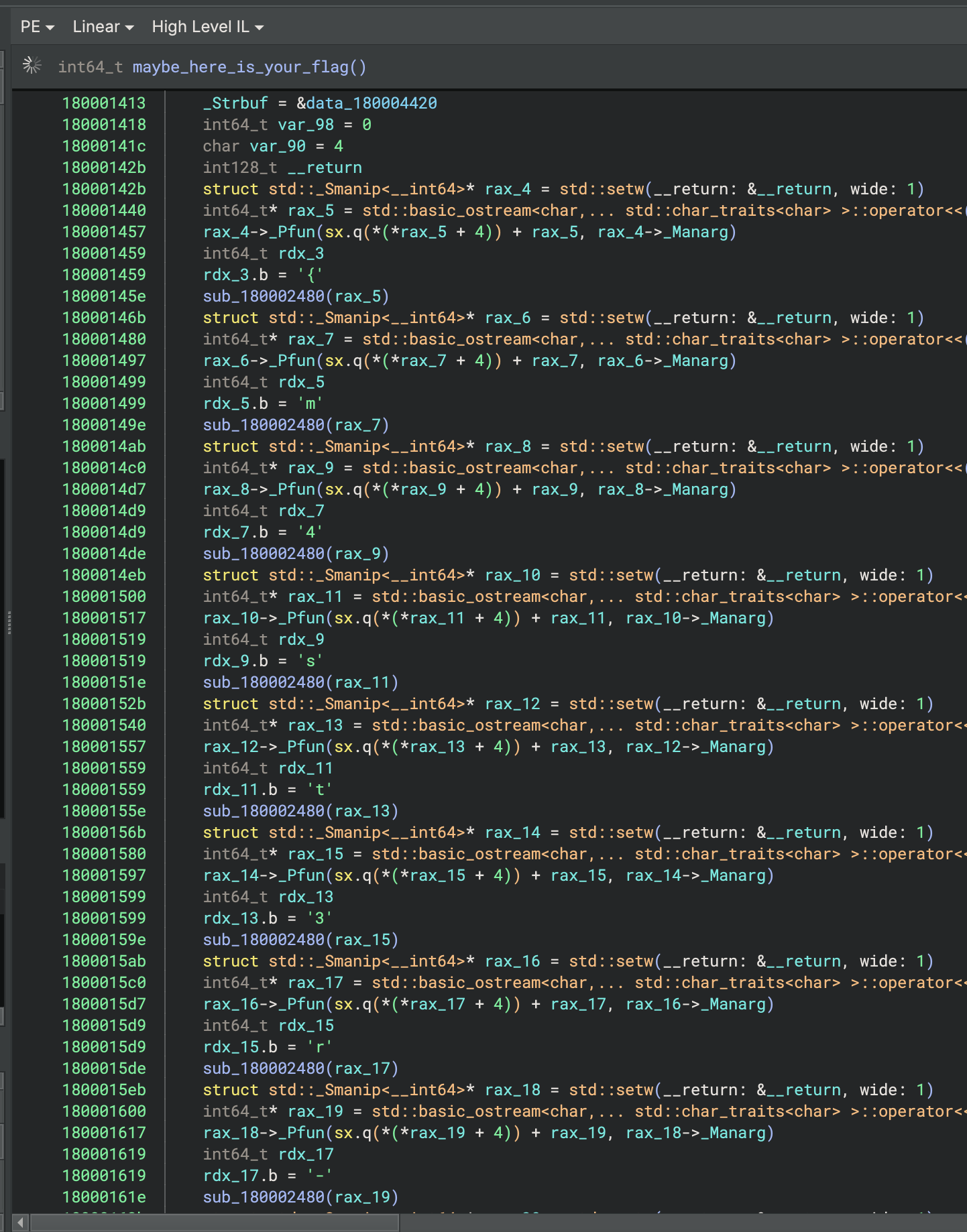Open the High Level IL dropdown
This screenshot has height=1232, width=967.
pyautogui.click(x=207, y=27)
